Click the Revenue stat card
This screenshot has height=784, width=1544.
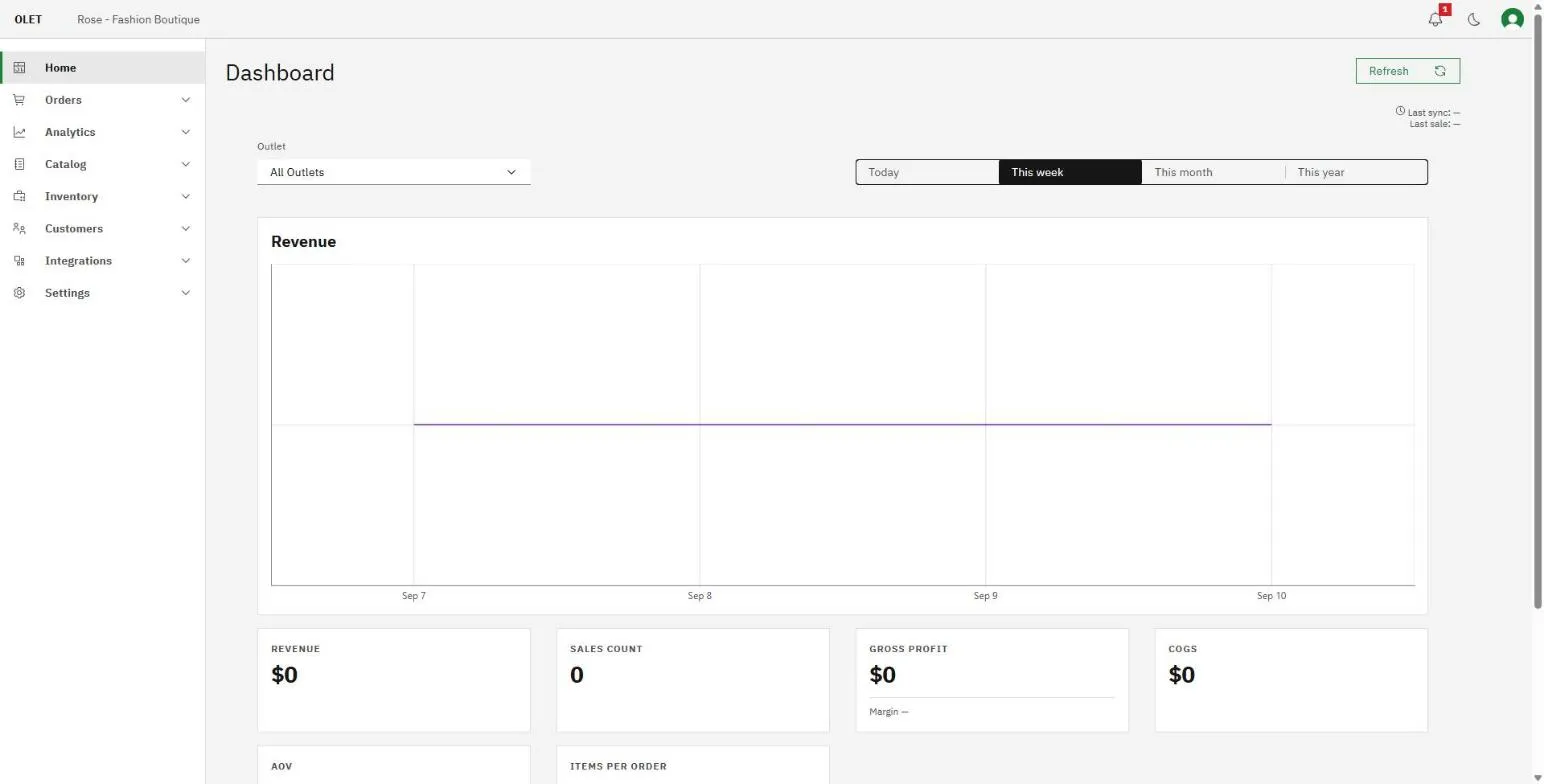[394, 680]
